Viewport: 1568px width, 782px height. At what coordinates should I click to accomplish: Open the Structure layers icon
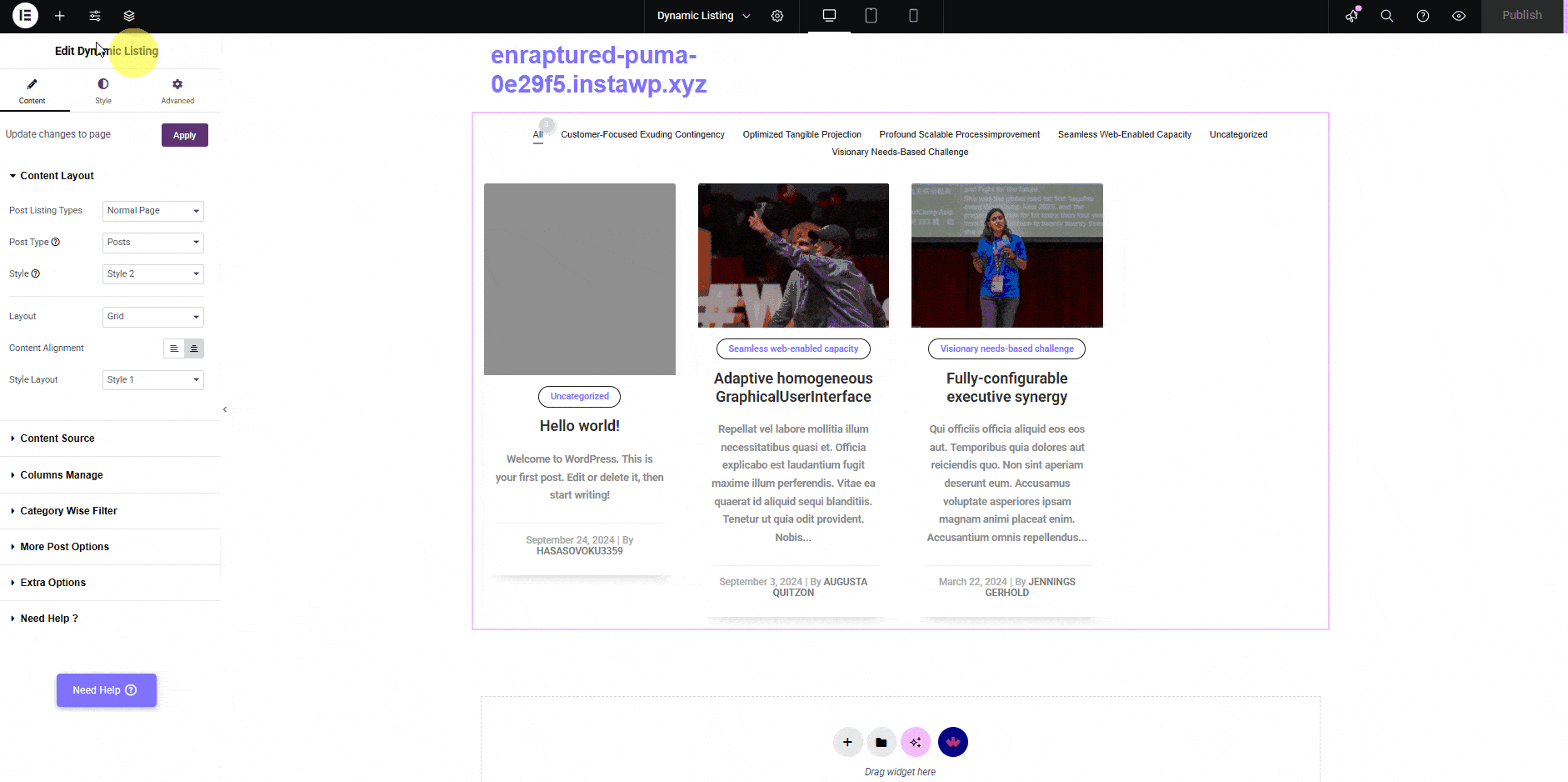coord(129,16)
